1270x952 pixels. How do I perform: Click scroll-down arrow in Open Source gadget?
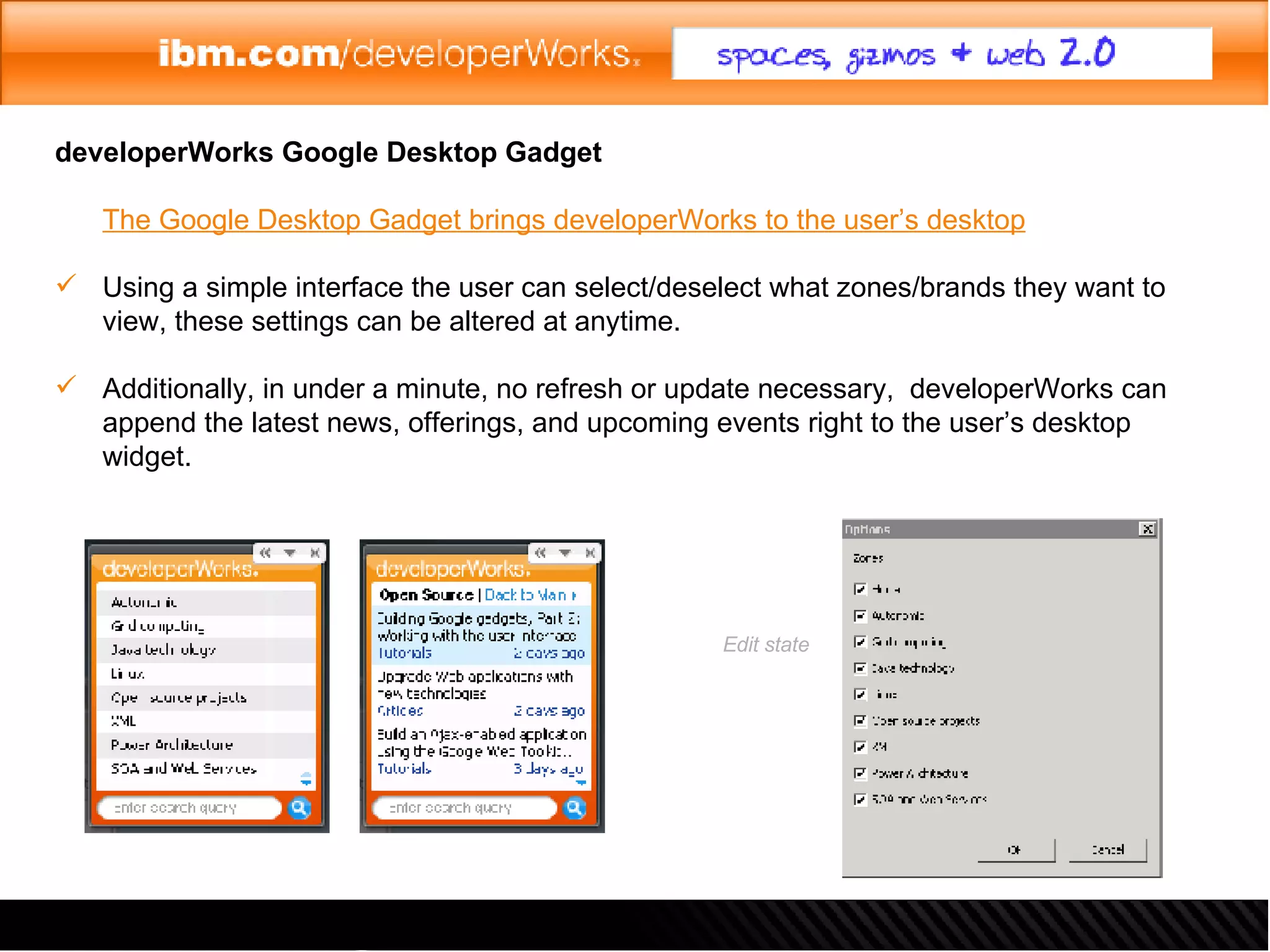[581, 783]
